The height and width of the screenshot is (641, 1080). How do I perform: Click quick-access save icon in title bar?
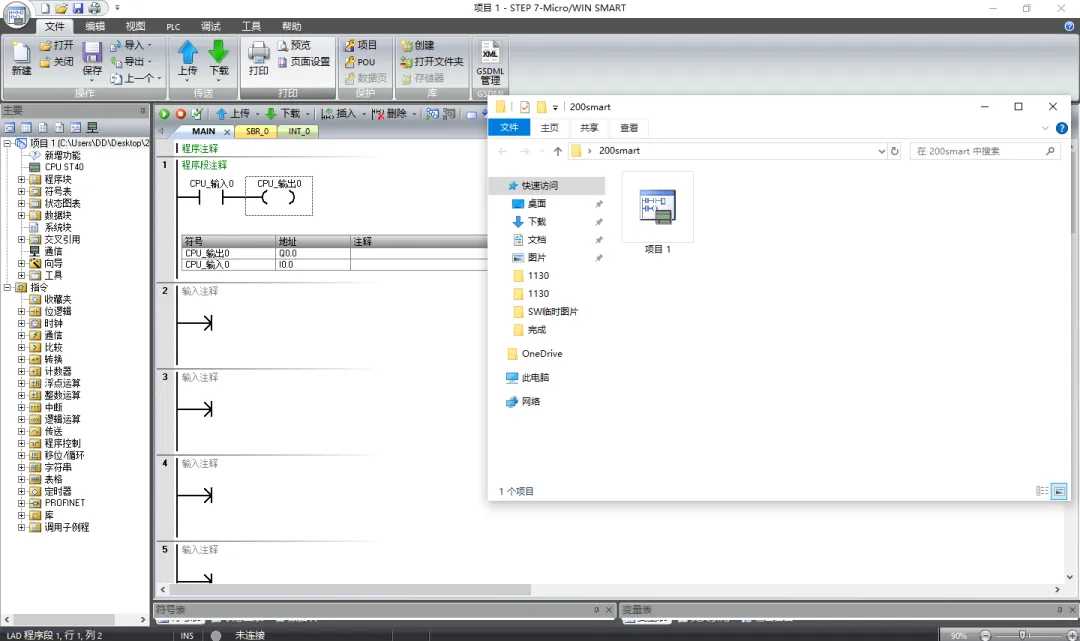[78, 8]
